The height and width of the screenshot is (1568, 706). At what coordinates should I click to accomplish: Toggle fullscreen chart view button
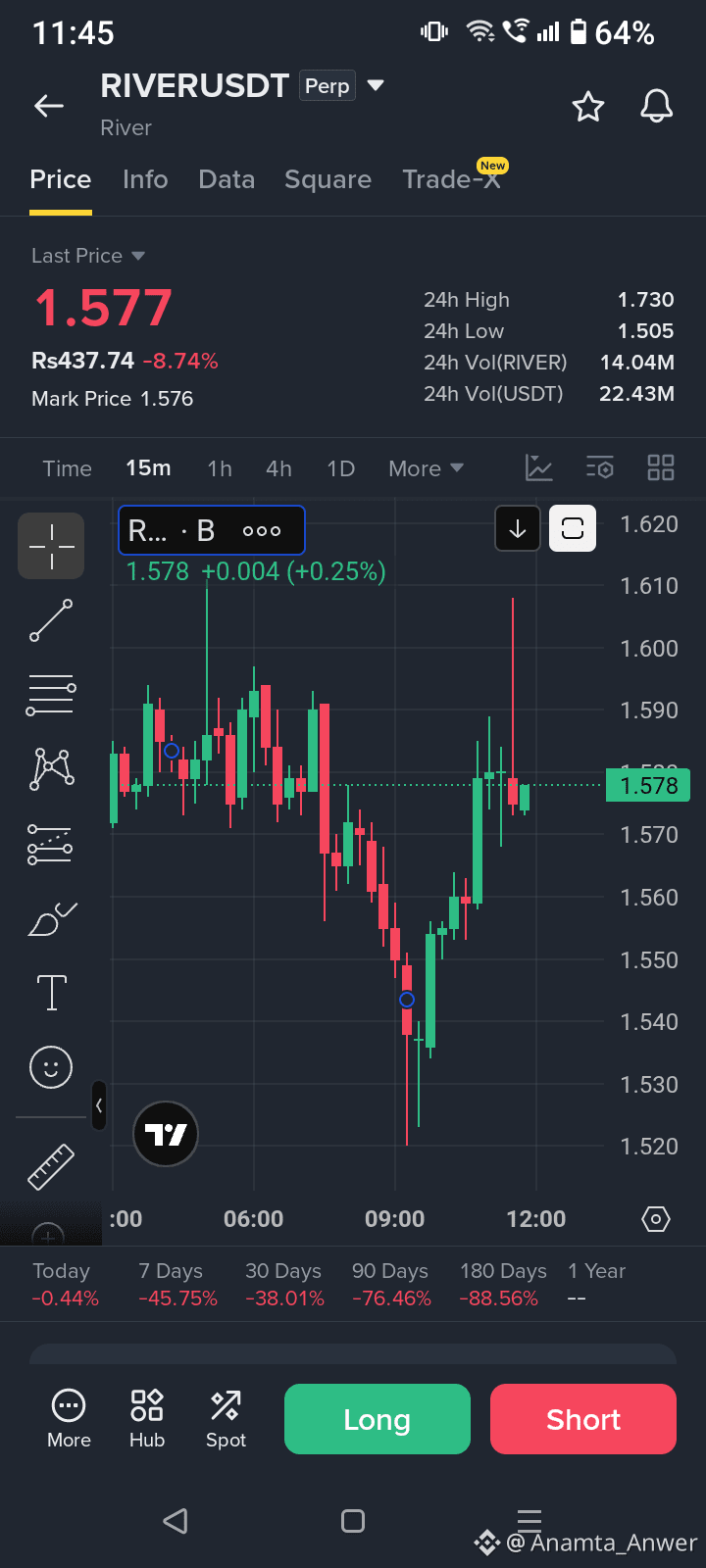click(x=573, y=529)
